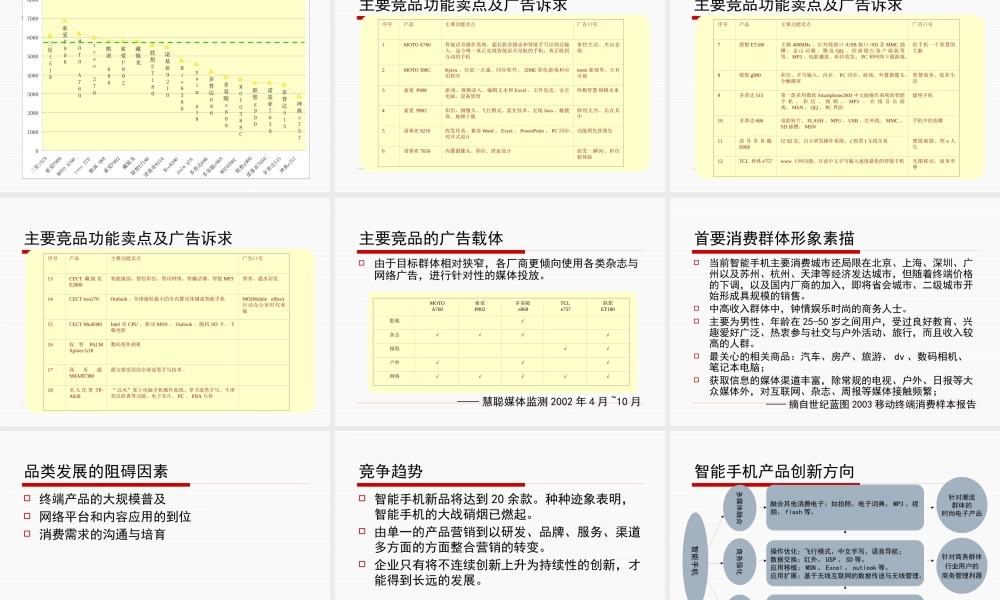Select the price line chart slide thumbnail

[165, 96]
